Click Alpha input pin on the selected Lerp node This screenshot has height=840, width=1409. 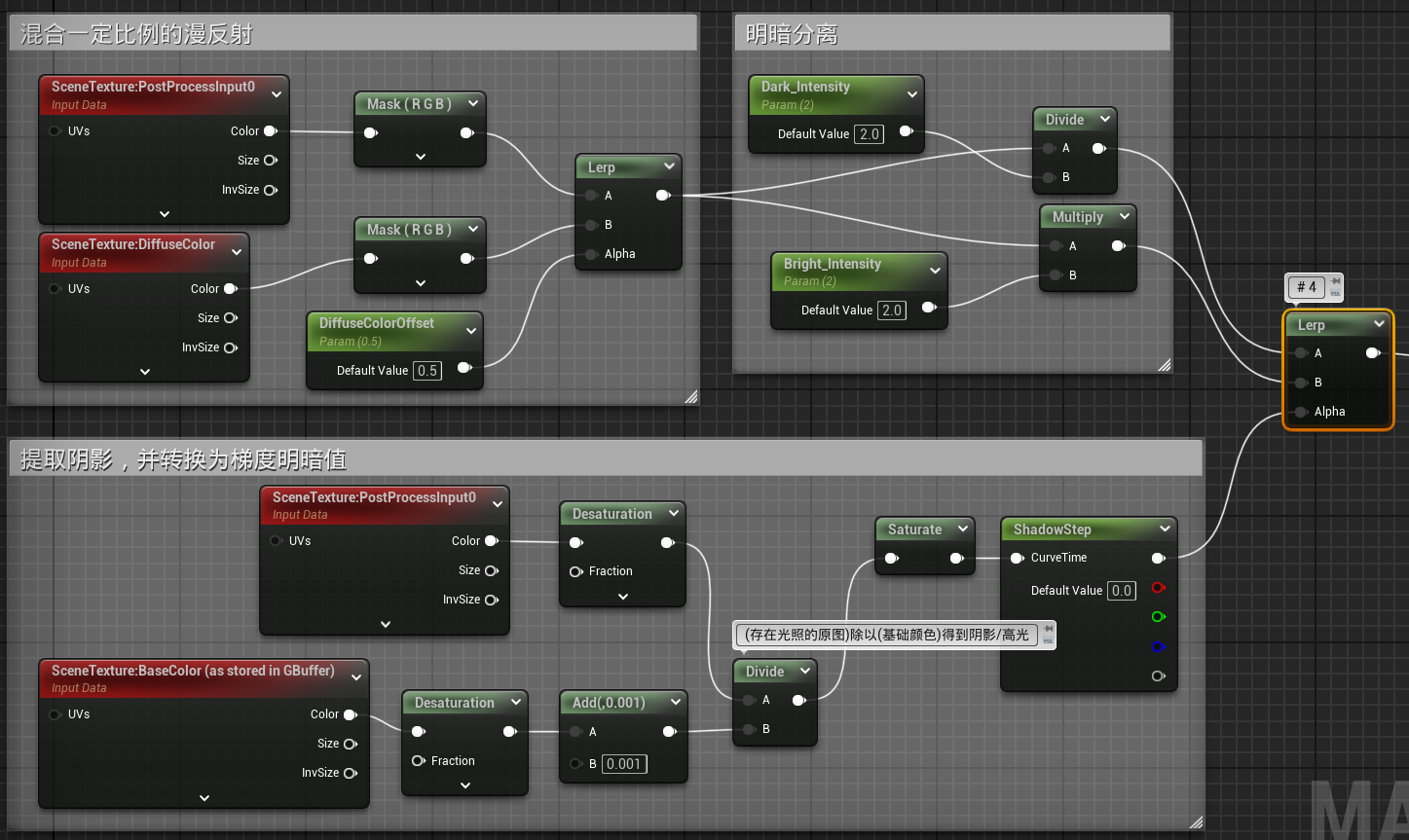pos(1301,412)
